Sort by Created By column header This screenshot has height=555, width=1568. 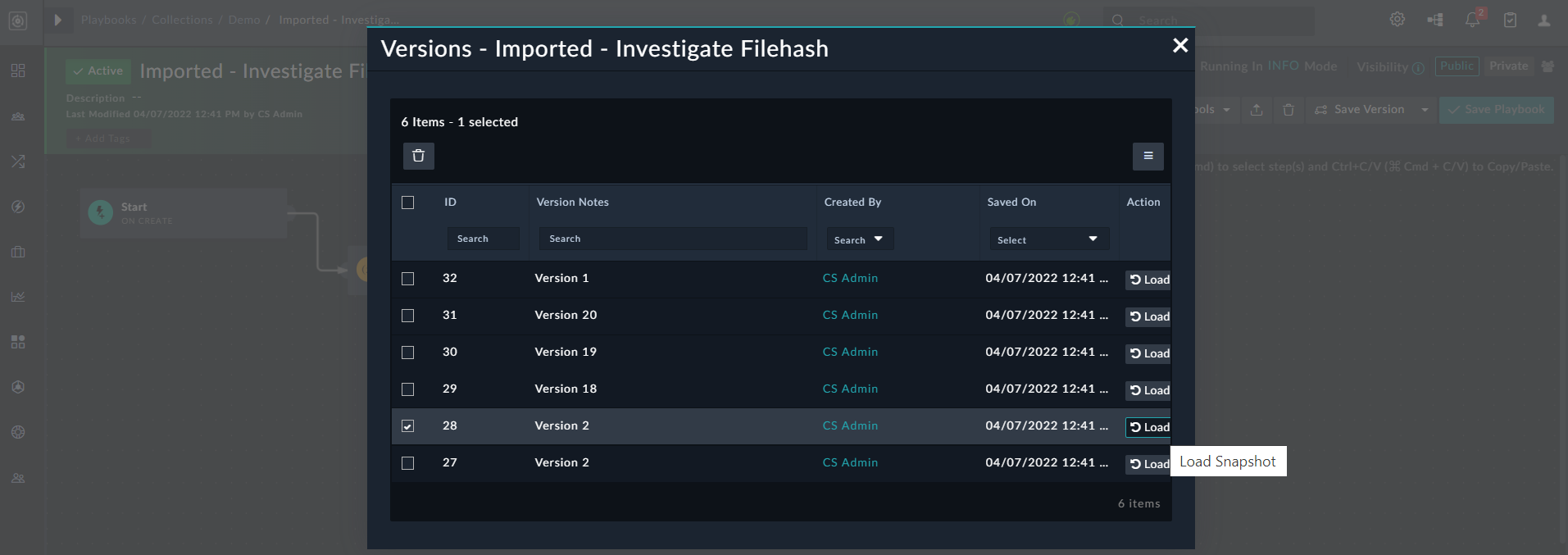click(852, 202)
